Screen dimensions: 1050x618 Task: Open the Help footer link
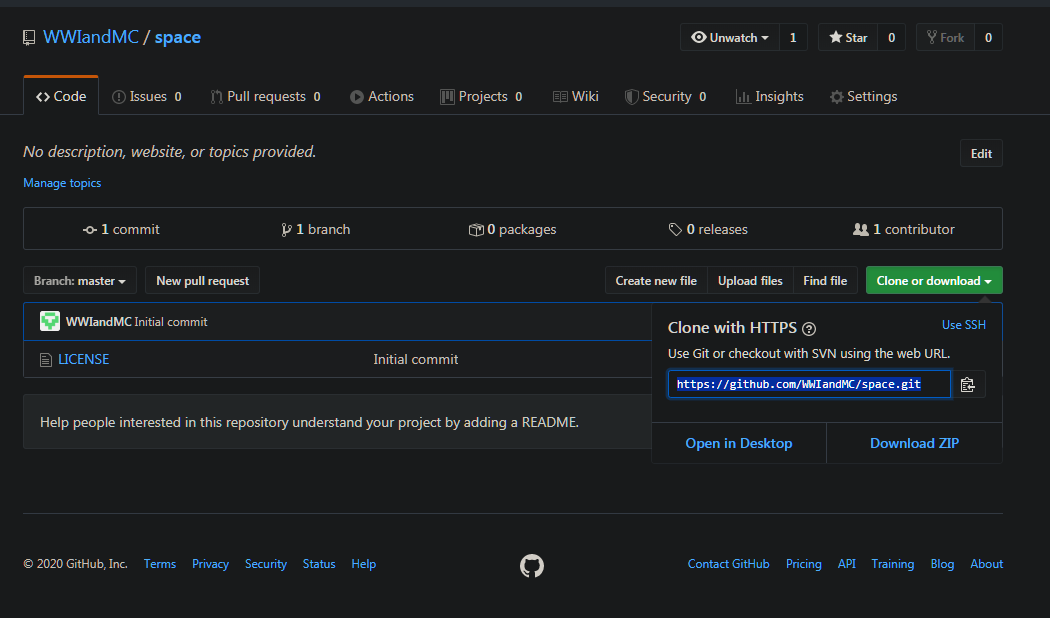(364, 564)
